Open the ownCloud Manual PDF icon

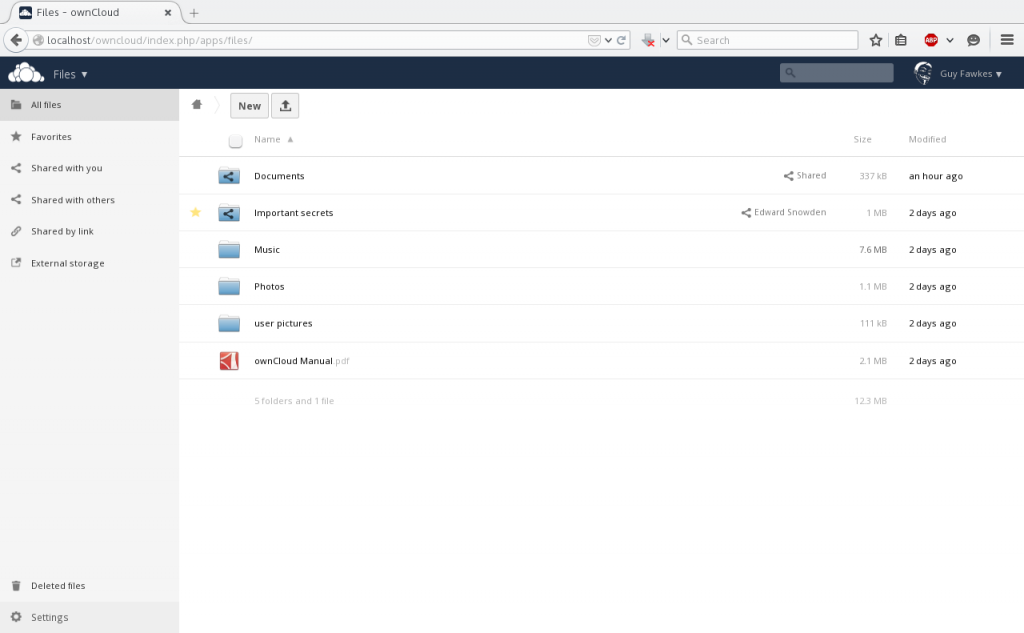(229, 360)
